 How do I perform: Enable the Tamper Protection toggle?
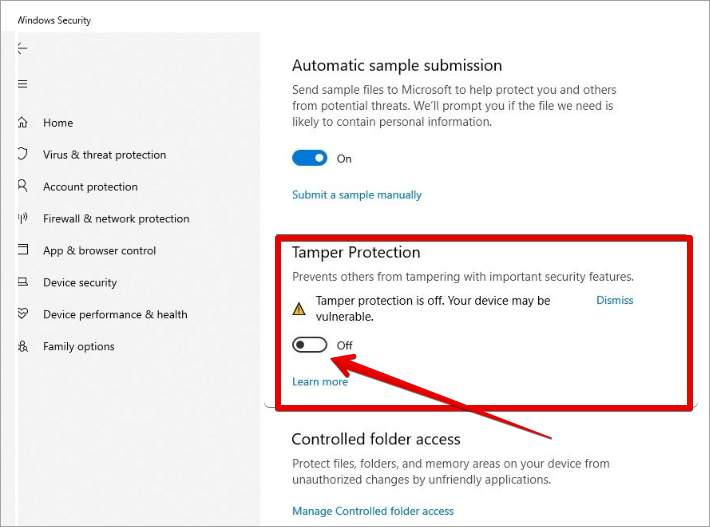tap(310, 345)
